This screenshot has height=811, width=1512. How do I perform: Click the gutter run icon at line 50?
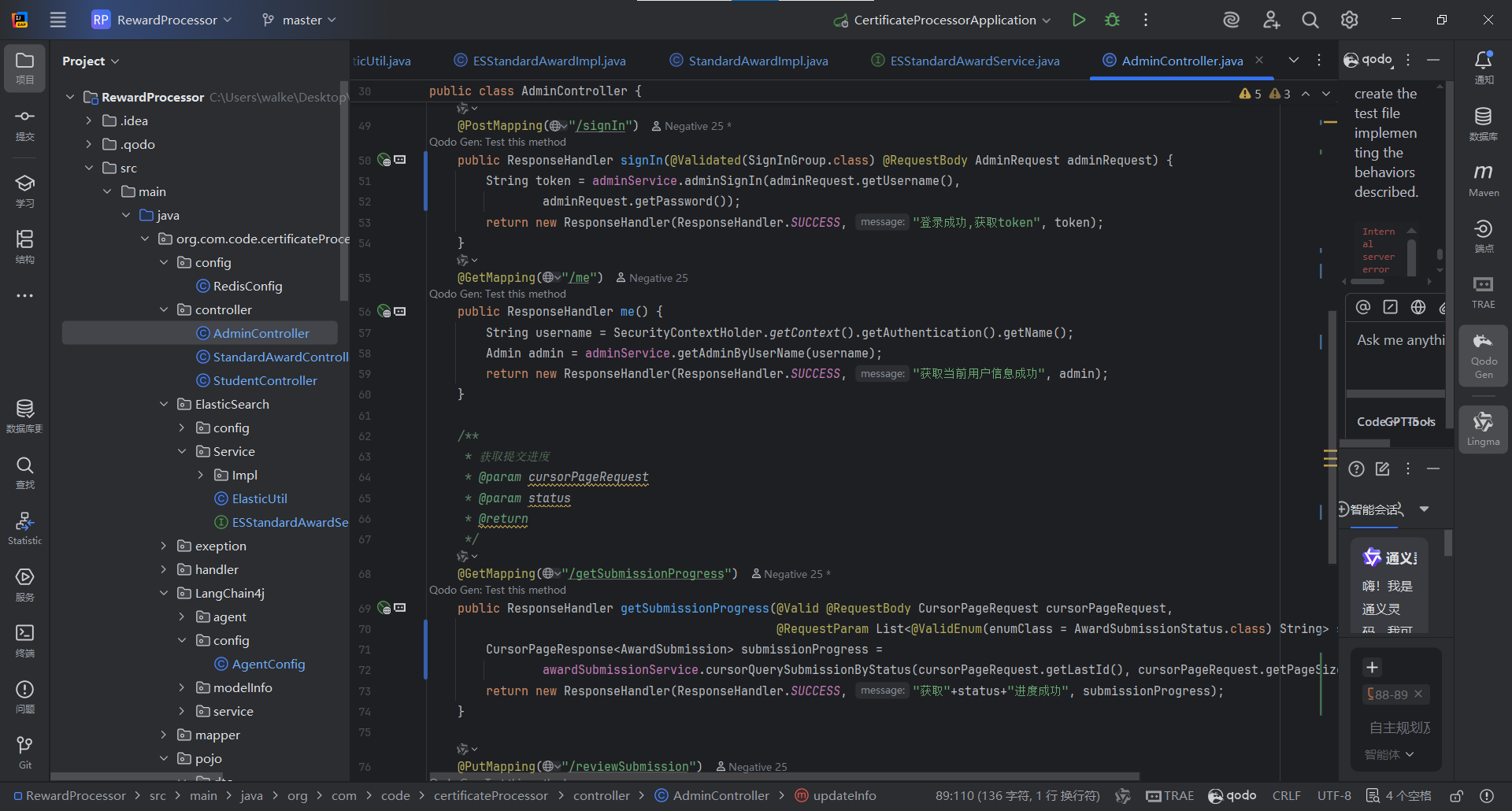coord(384,160)
